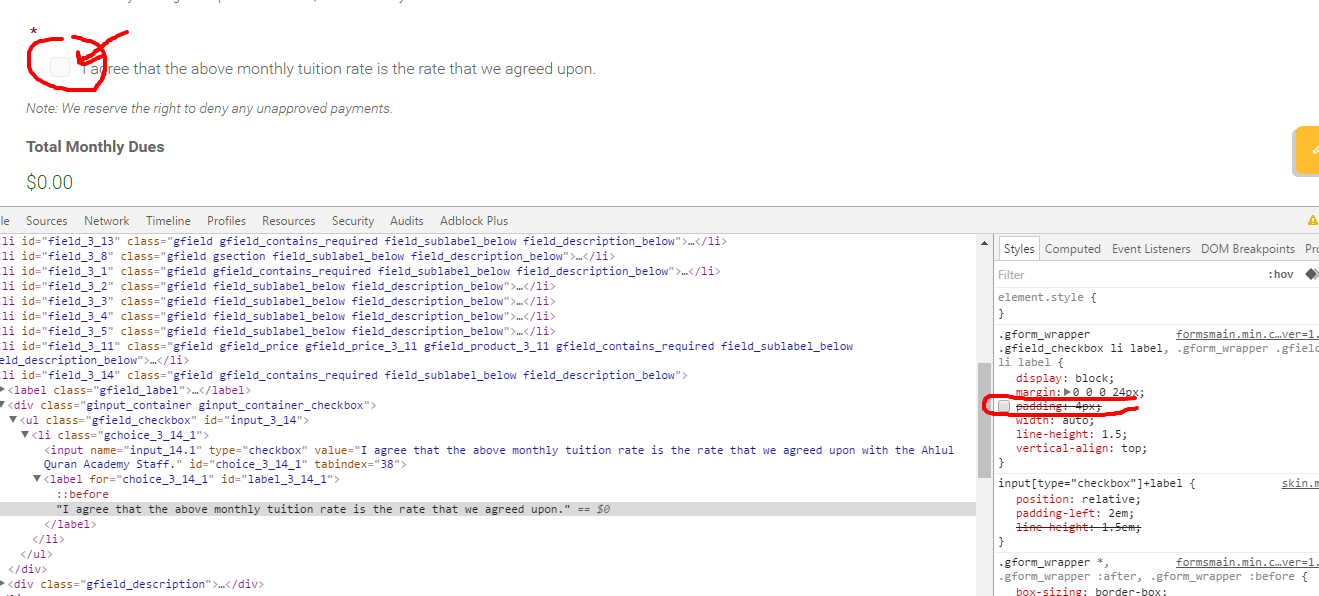Expand the div gfield_description node
Screen dimensions: 1319x596
(x=3, y=584)
